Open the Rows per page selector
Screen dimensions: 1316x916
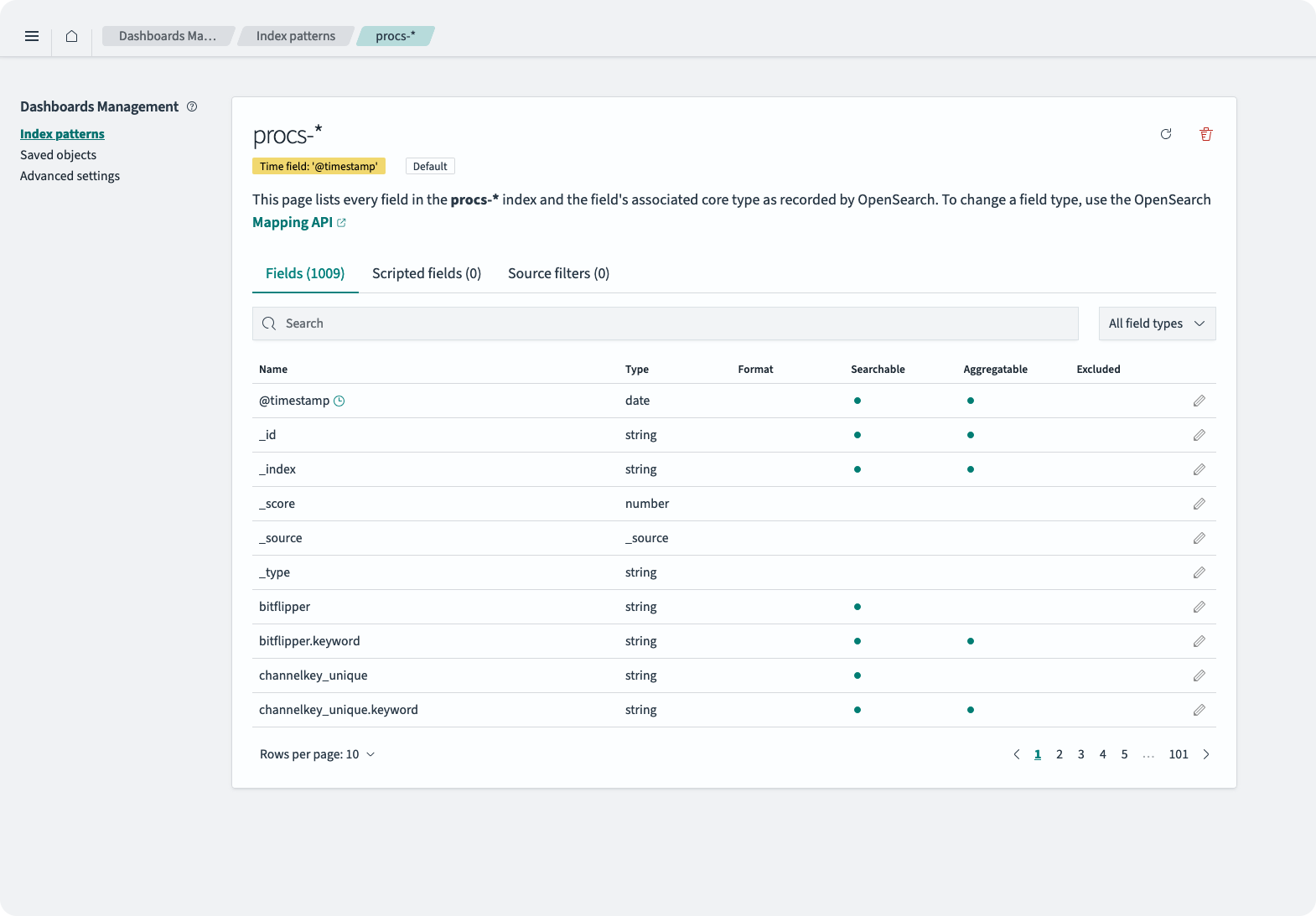[317, 754]
